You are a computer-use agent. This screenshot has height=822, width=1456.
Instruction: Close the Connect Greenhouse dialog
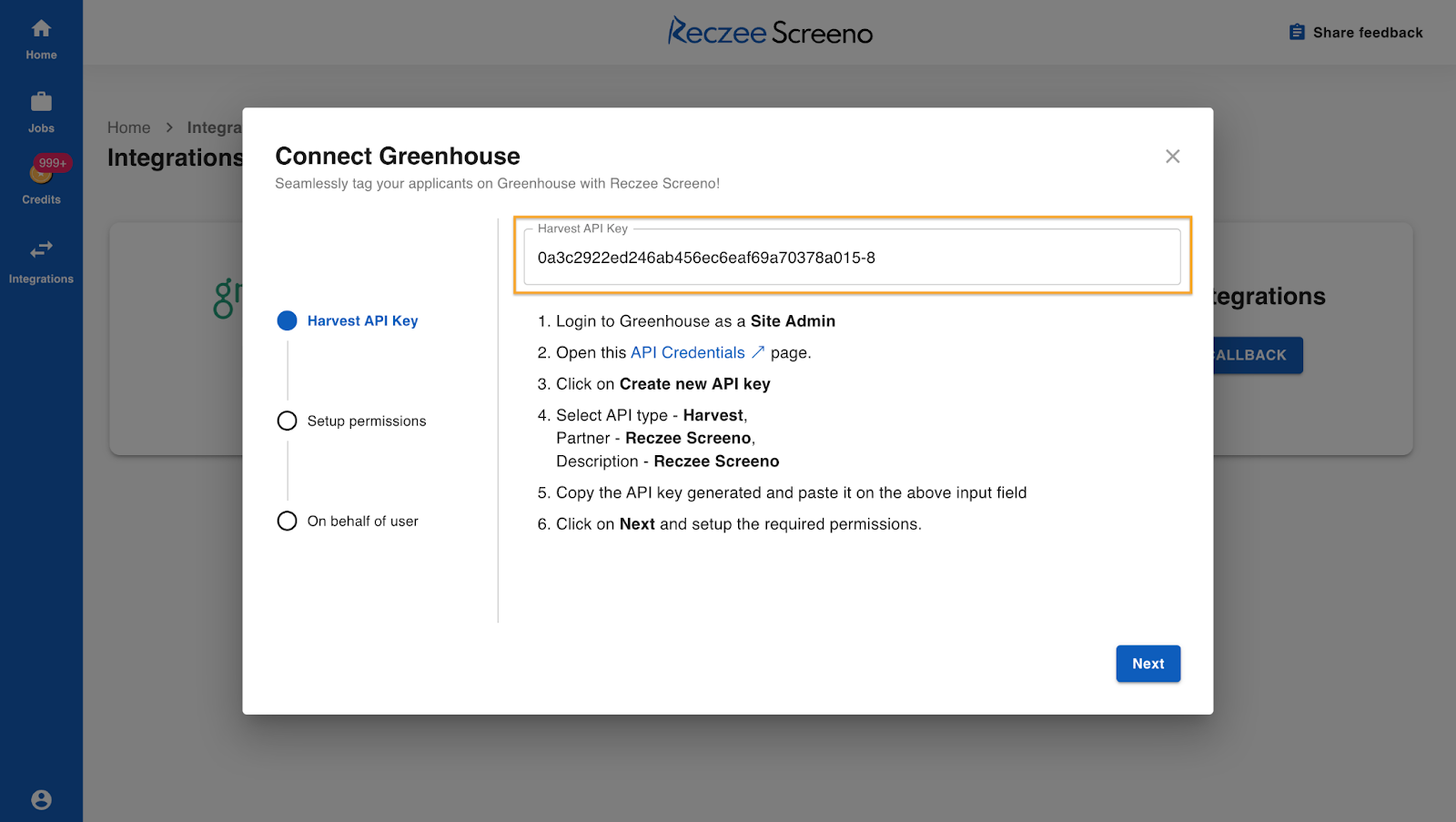pyautogui.click(x=1172, y=157)
